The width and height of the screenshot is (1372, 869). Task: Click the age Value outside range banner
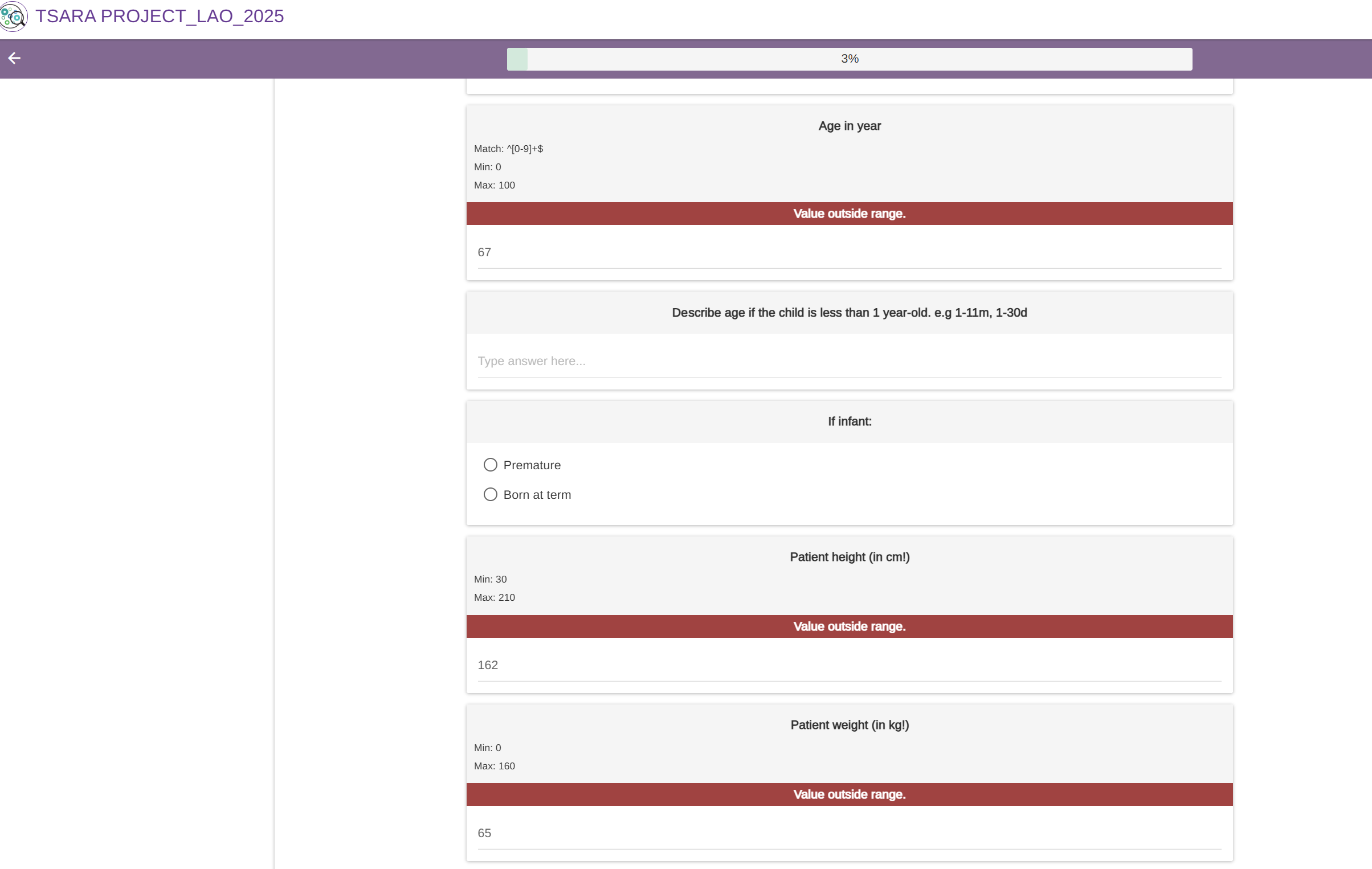pyautogui.click(x=849, y=214)
